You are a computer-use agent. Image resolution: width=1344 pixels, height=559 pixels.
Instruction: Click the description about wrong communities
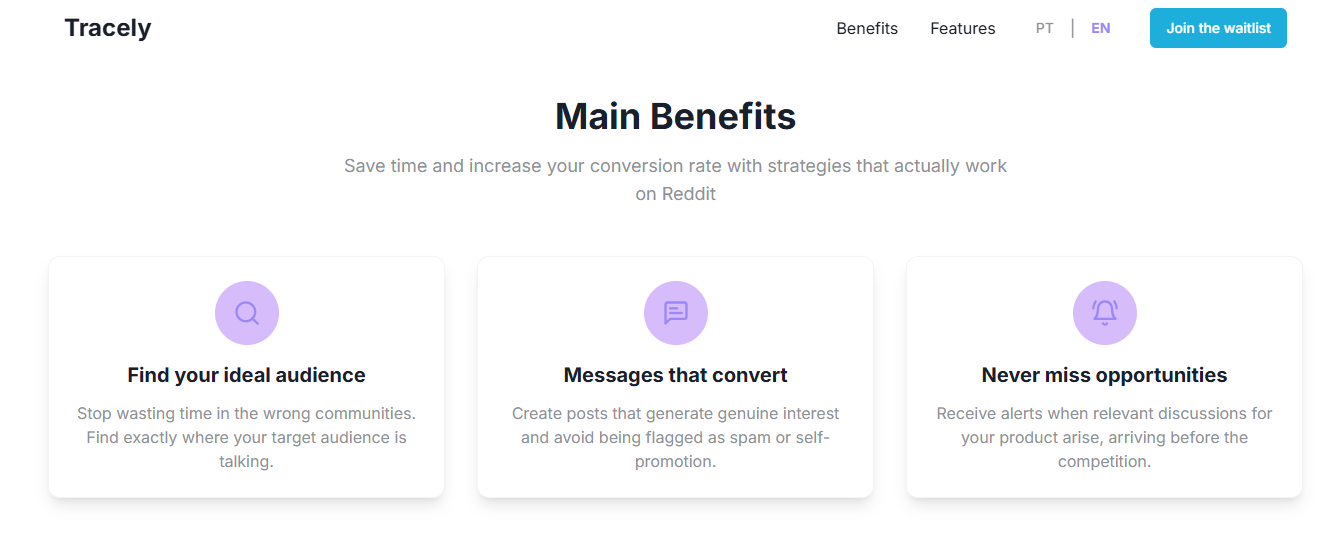(x=247, y=437)
